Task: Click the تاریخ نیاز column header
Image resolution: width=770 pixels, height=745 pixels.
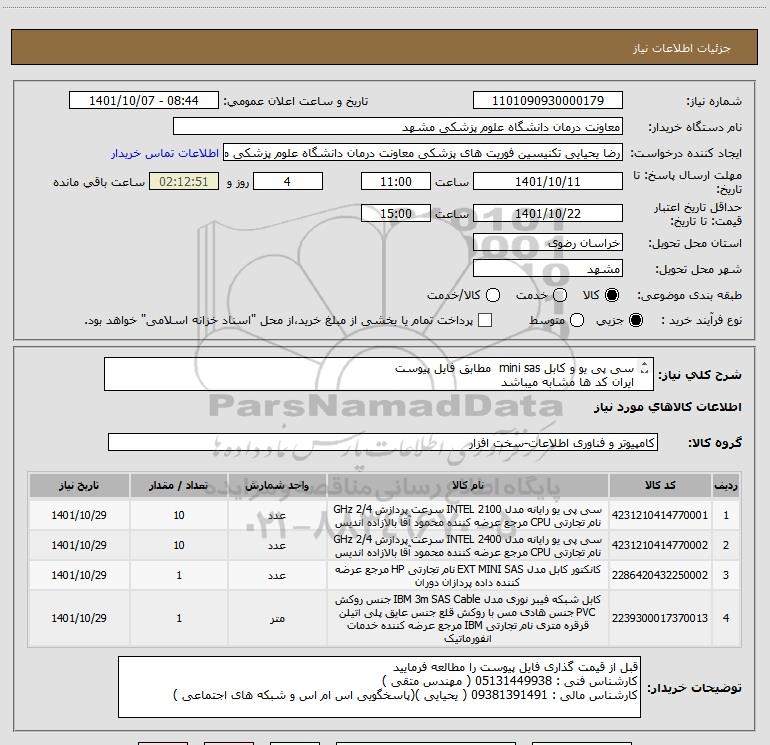Action: (79, 485)
